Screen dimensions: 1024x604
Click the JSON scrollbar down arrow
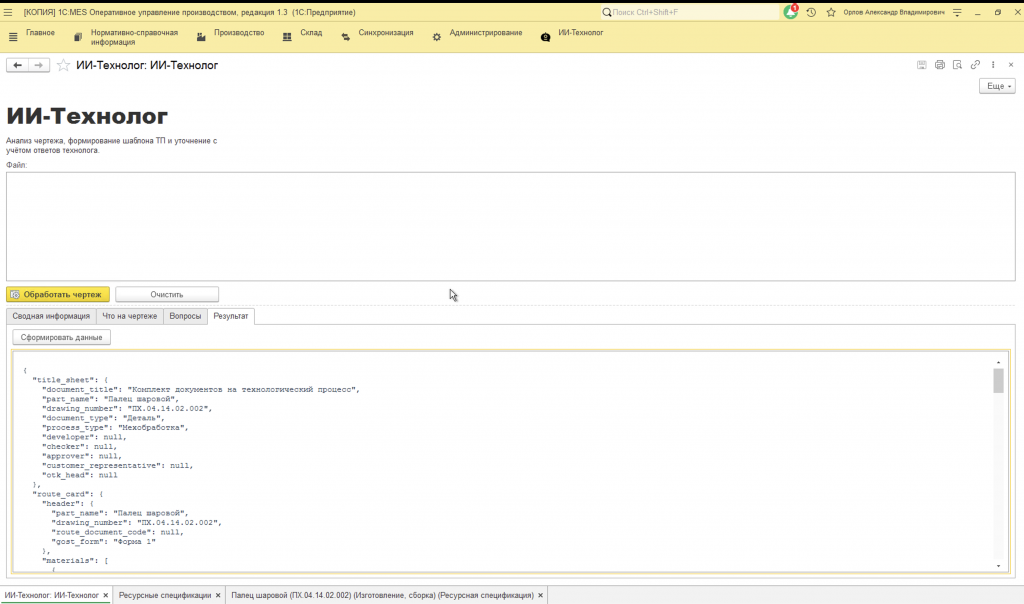pos(998,566)
